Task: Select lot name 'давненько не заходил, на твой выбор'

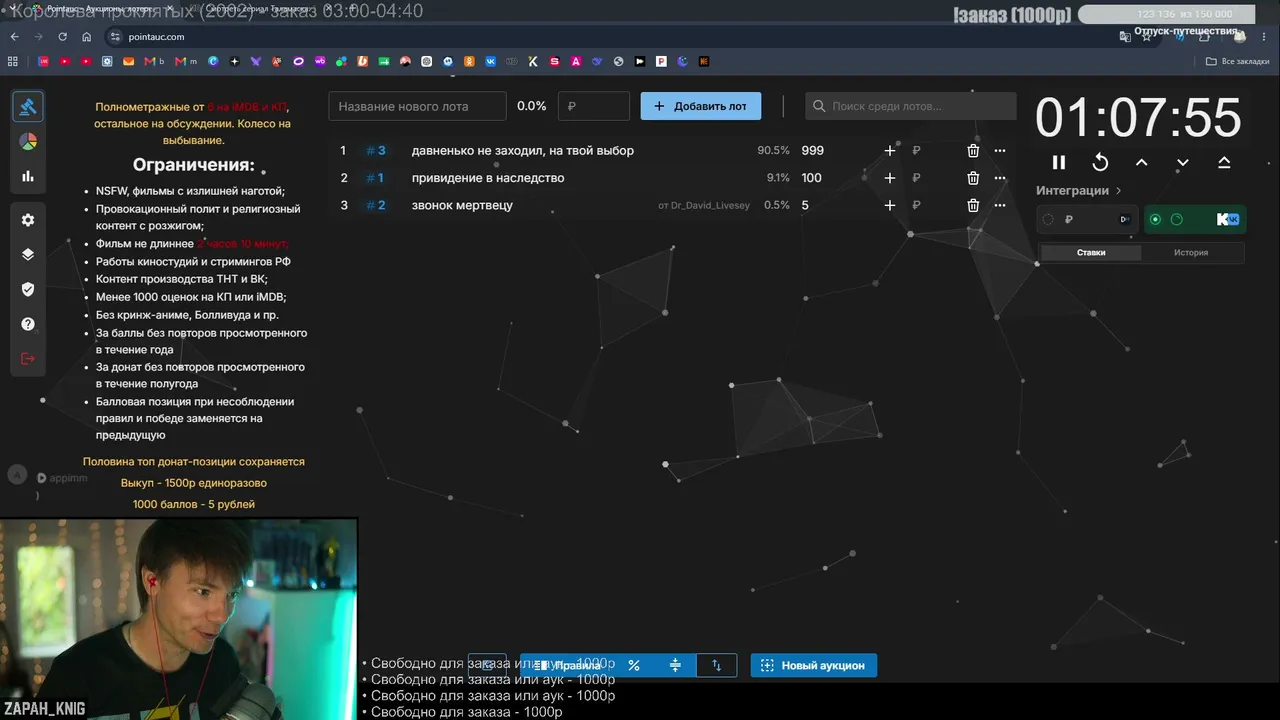Action: (x=523, y=151)
